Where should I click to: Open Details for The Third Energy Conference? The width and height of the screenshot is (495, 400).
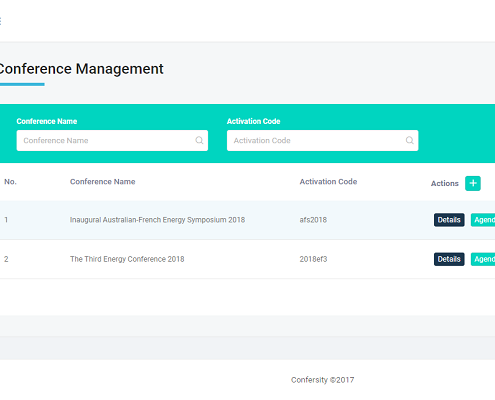449,259
